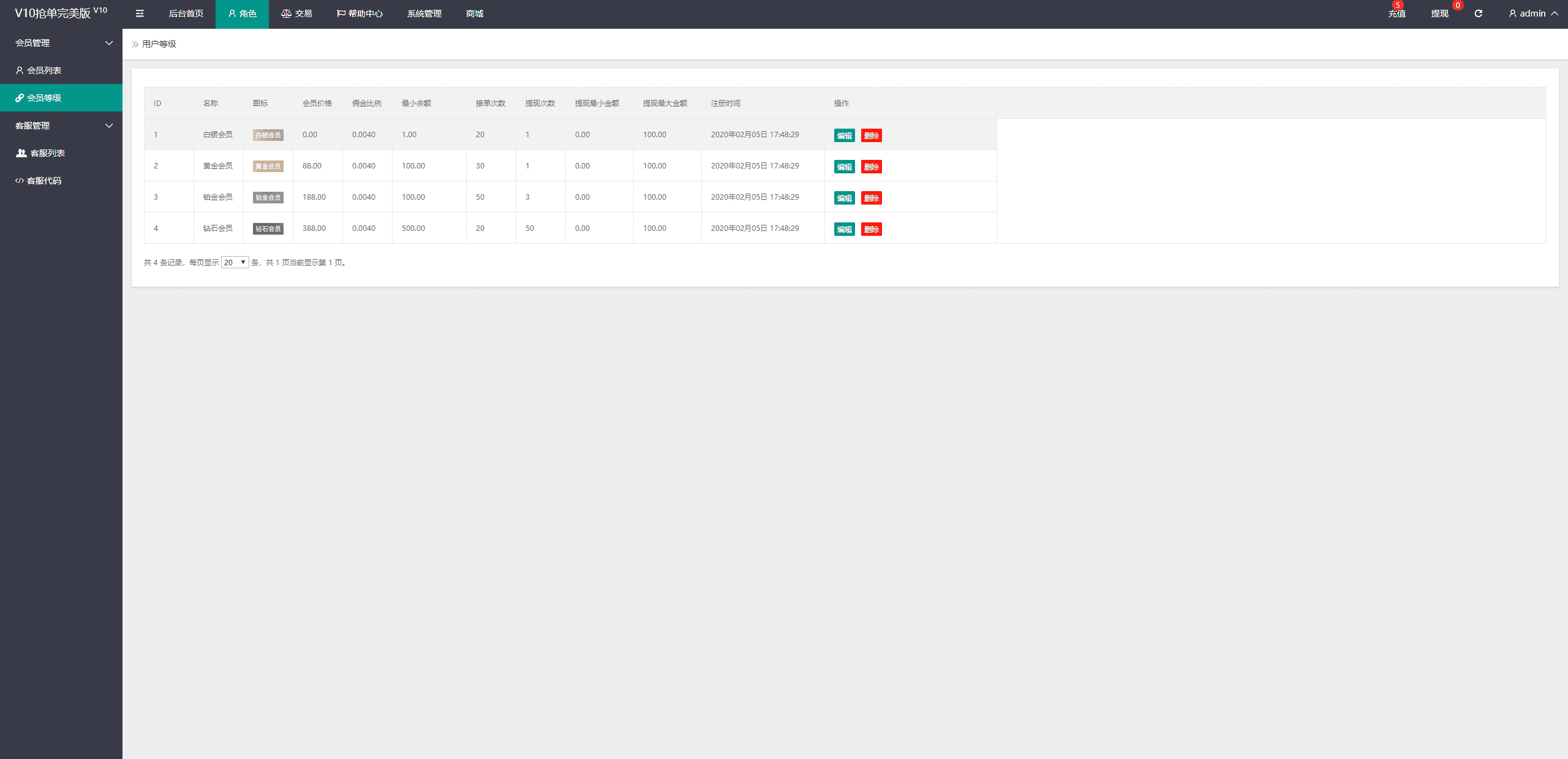Open 客服列表 in sidebar
1568x759 pixels.
[47, 153]
